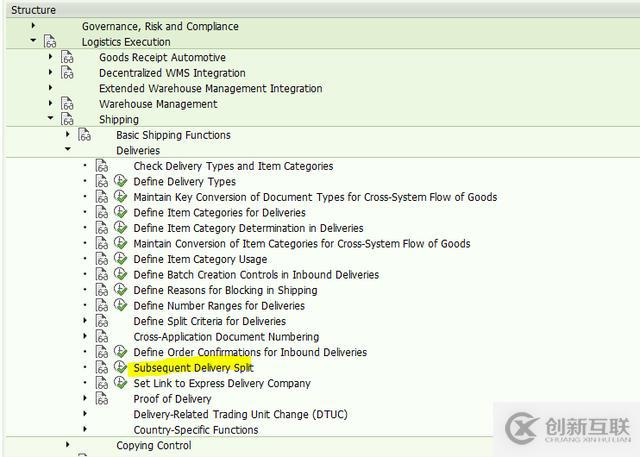The image size is (640, 457).
Task: Select Extended Warehouse Management Integration text
Action: tap(211, 89)
